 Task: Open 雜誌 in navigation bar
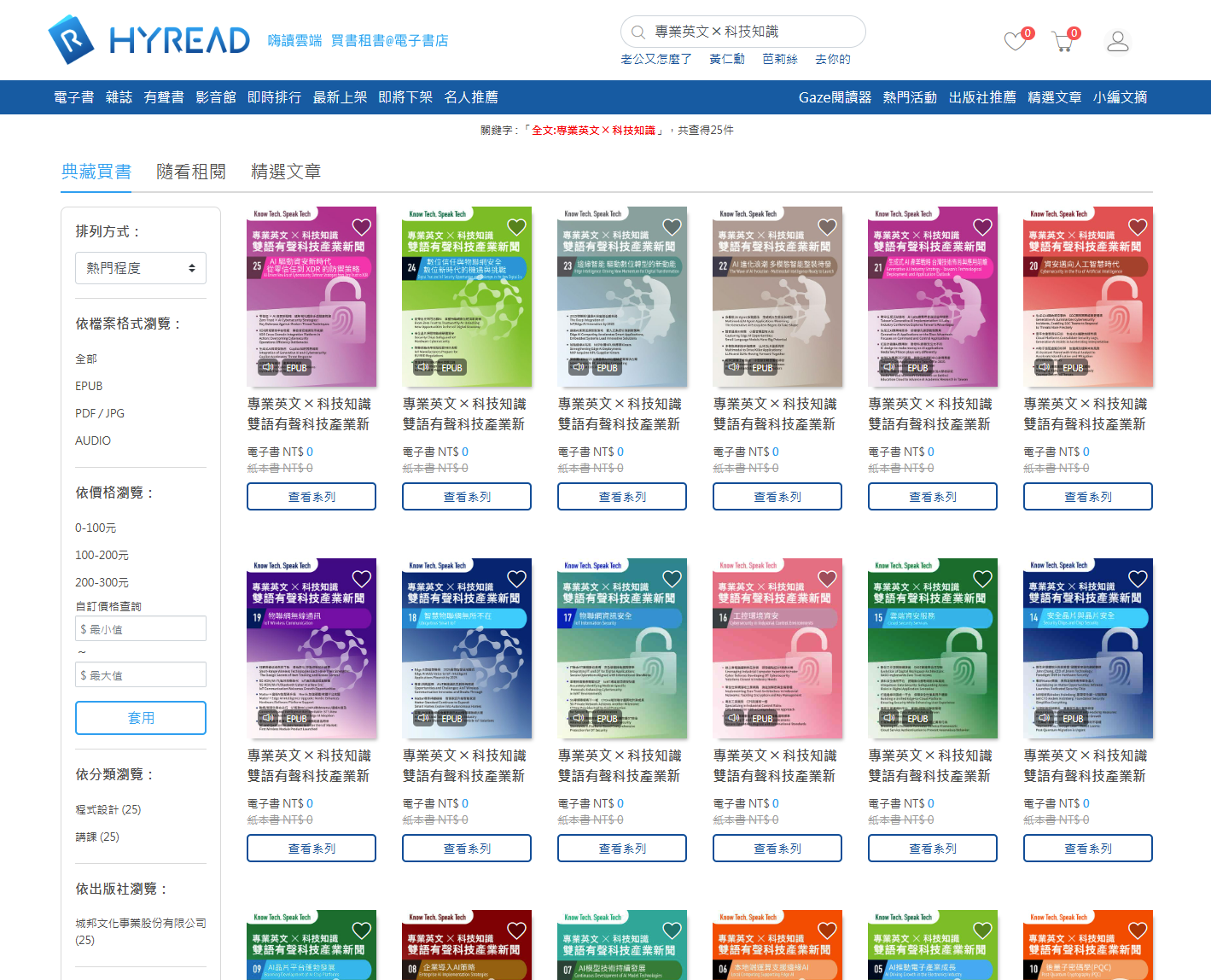[119, 97]
